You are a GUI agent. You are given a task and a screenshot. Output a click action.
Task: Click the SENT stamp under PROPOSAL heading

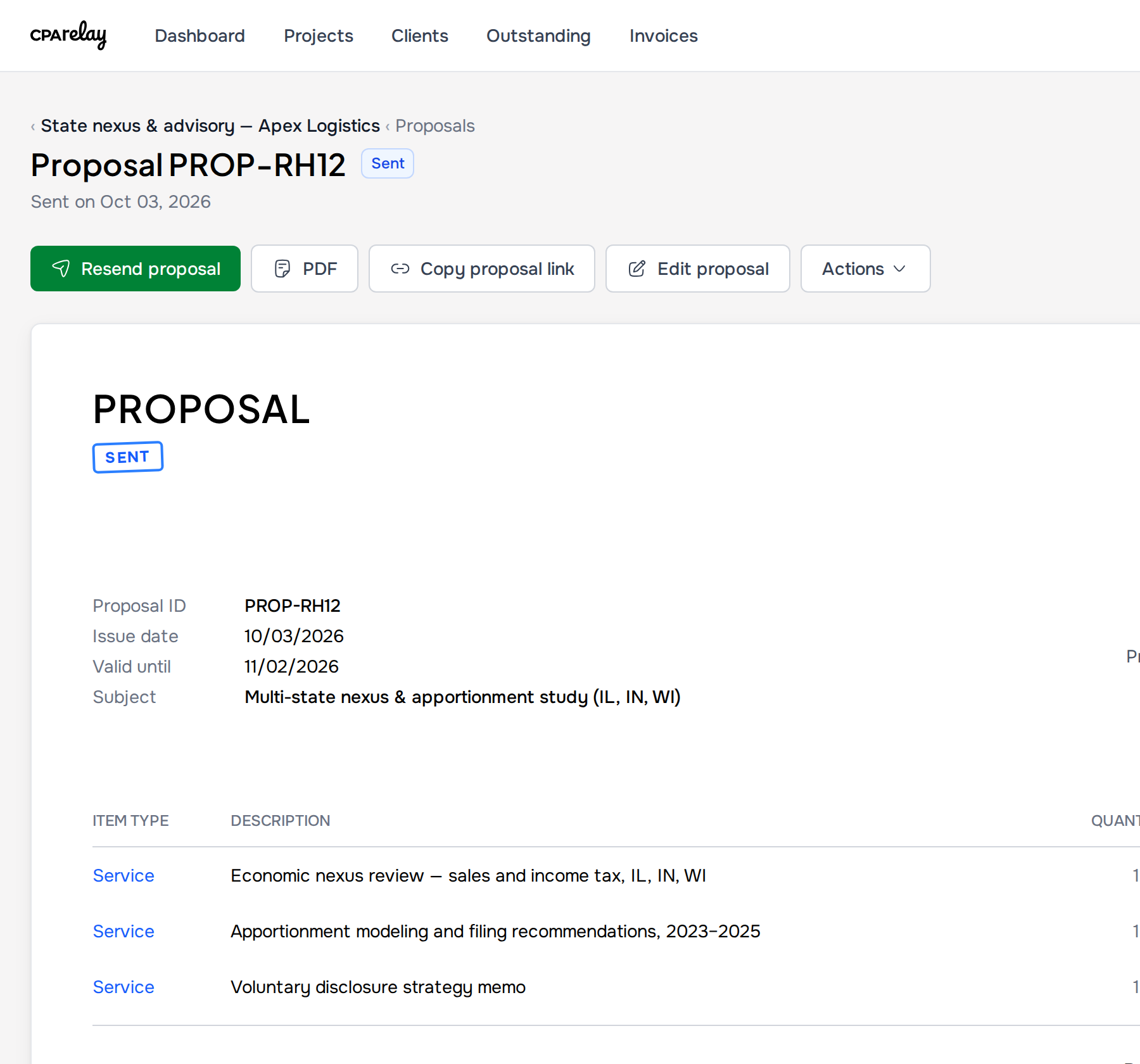pyautogui.click(x=128, y=457)
